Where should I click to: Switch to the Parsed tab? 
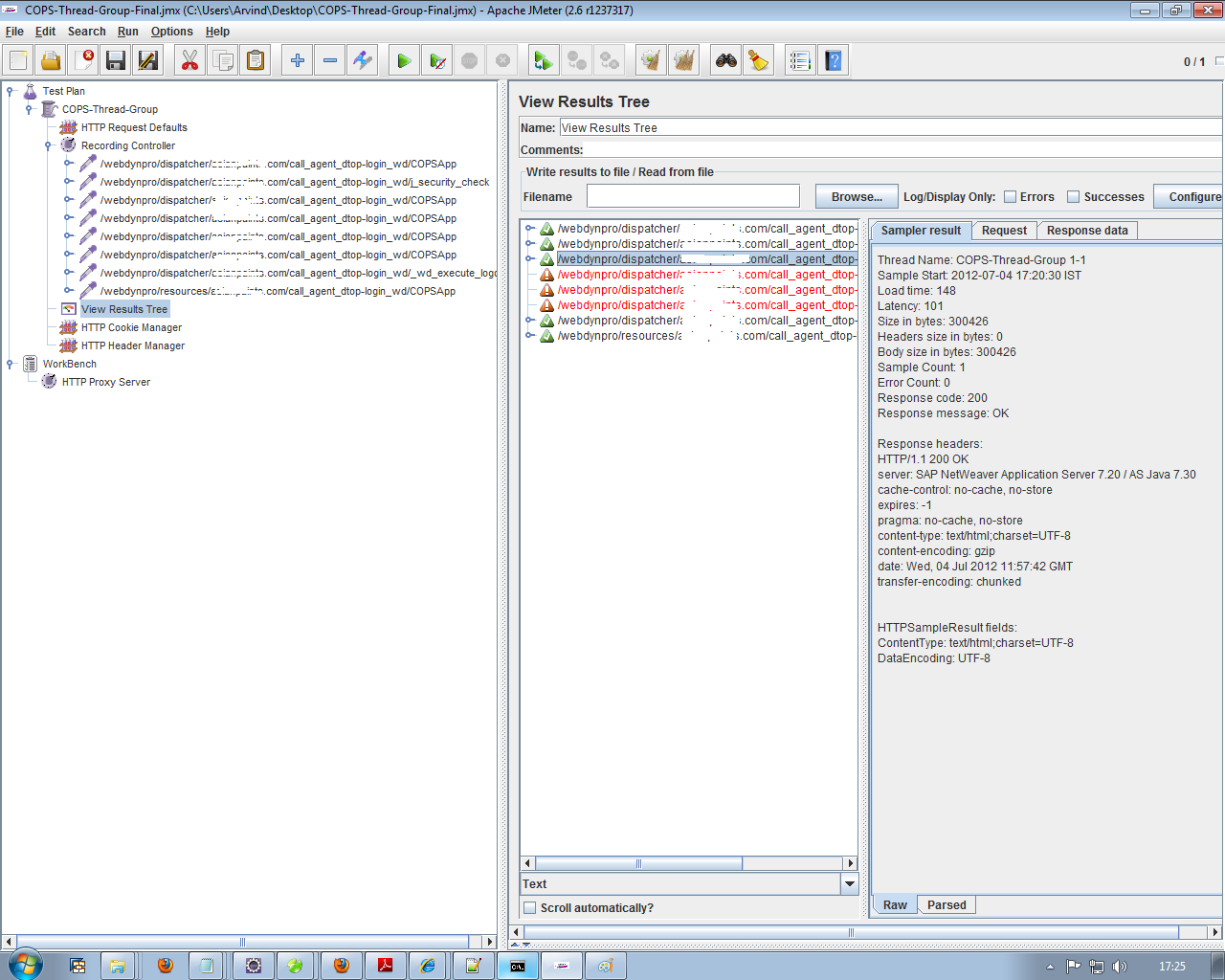pyautogui.click(x=947, y=905)
